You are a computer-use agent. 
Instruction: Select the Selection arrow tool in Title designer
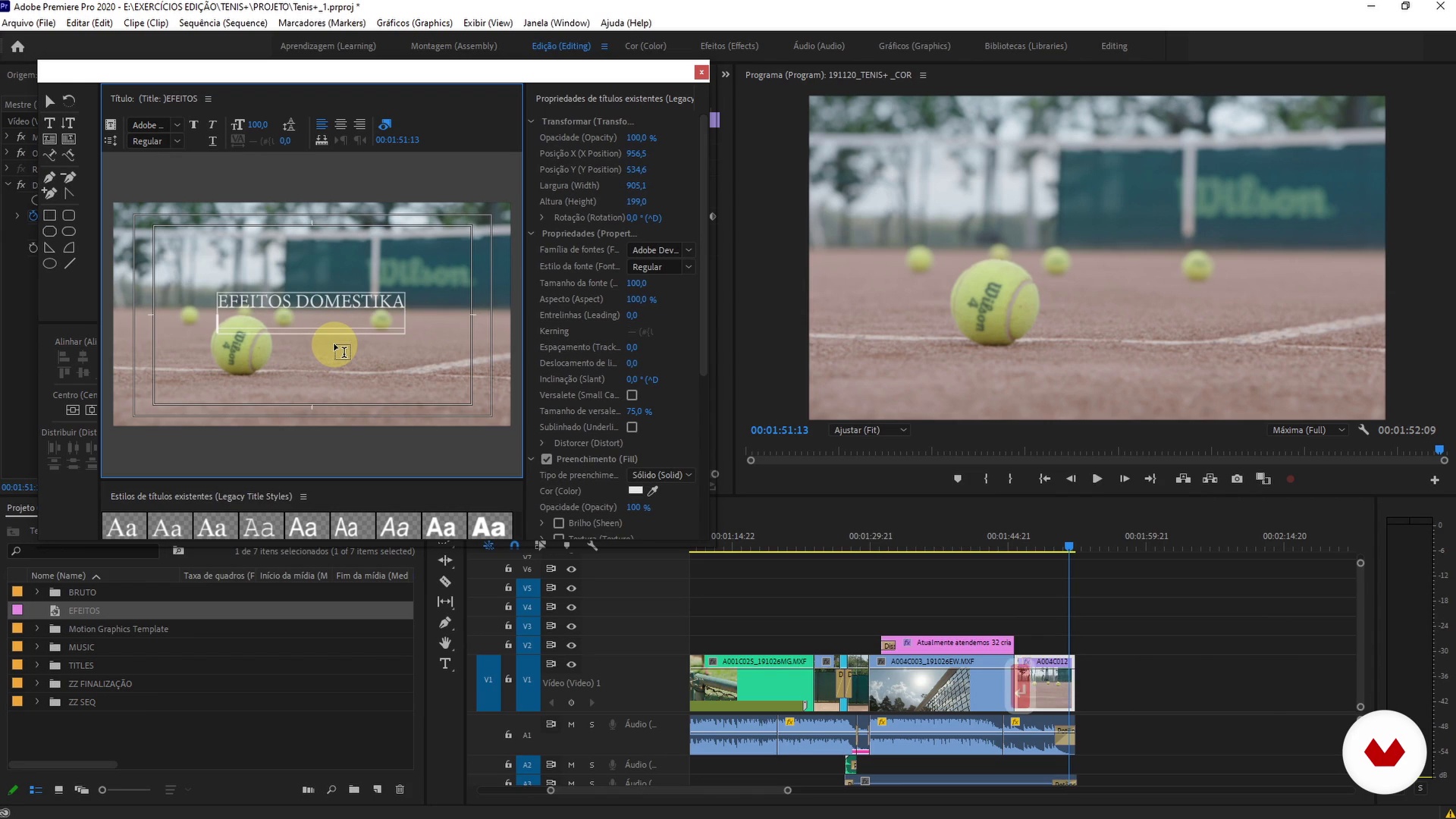coord(49,101)
